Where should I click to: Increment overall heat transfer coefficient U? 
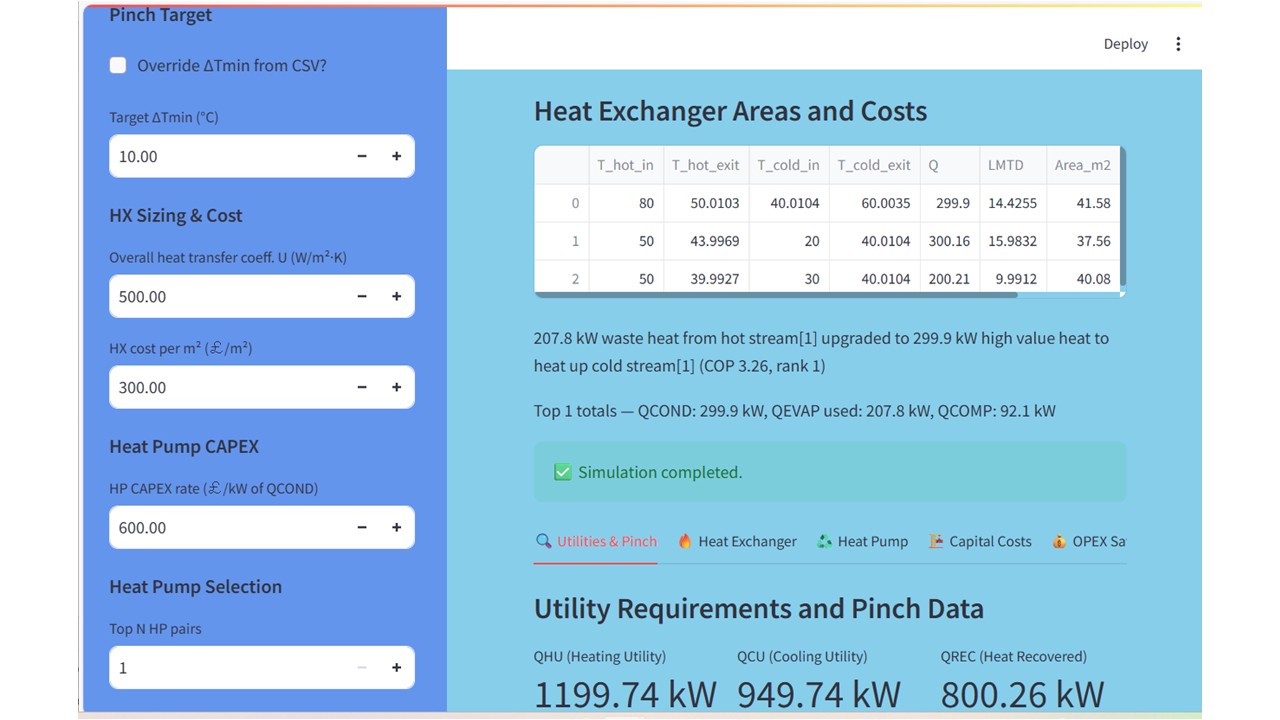pos(396,297)
